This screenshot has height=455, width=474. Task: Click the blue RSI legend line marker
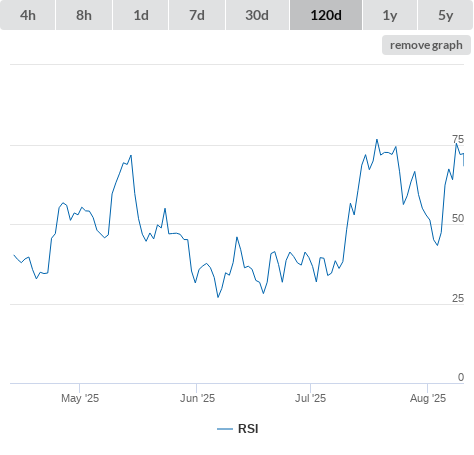click(x=225, y=429)
